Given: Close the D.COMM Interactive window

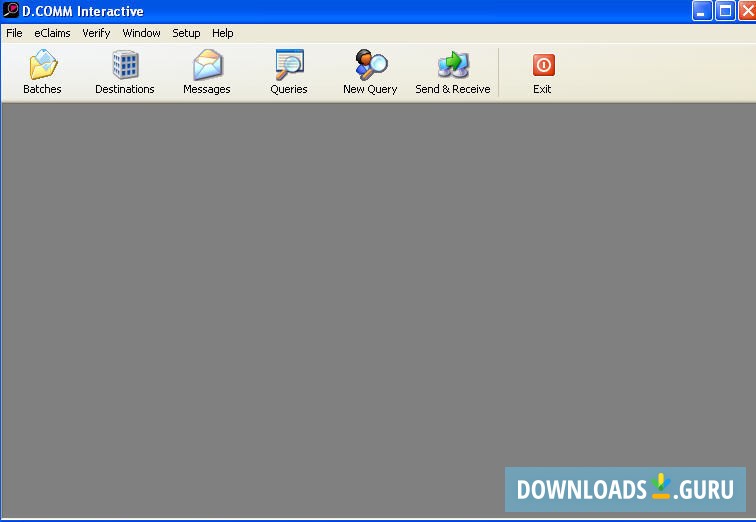Looking at the screenshot, I should tap(747, 11).
